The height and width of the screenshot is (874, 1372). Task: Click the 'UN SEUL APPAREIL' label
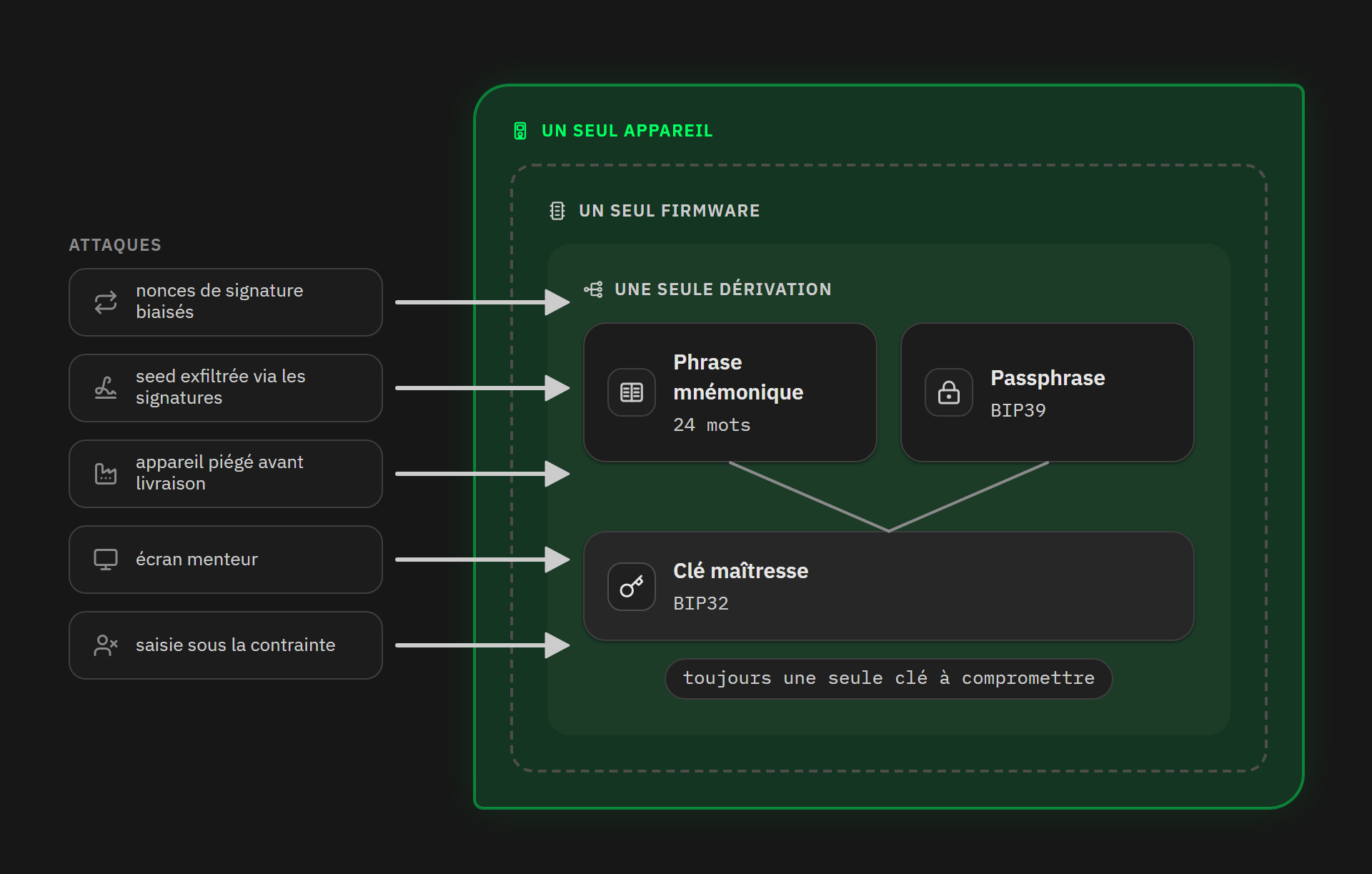pos(627,131)
